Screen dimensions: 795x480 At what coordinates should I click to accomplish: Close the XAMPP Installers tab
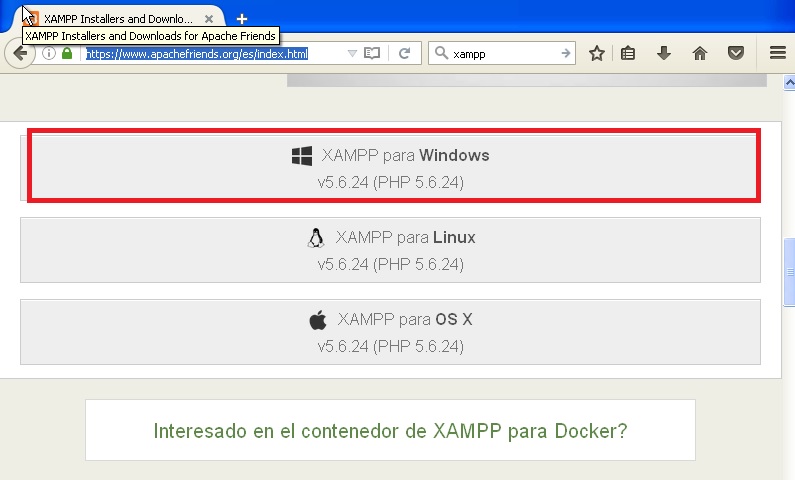(209, 19)
